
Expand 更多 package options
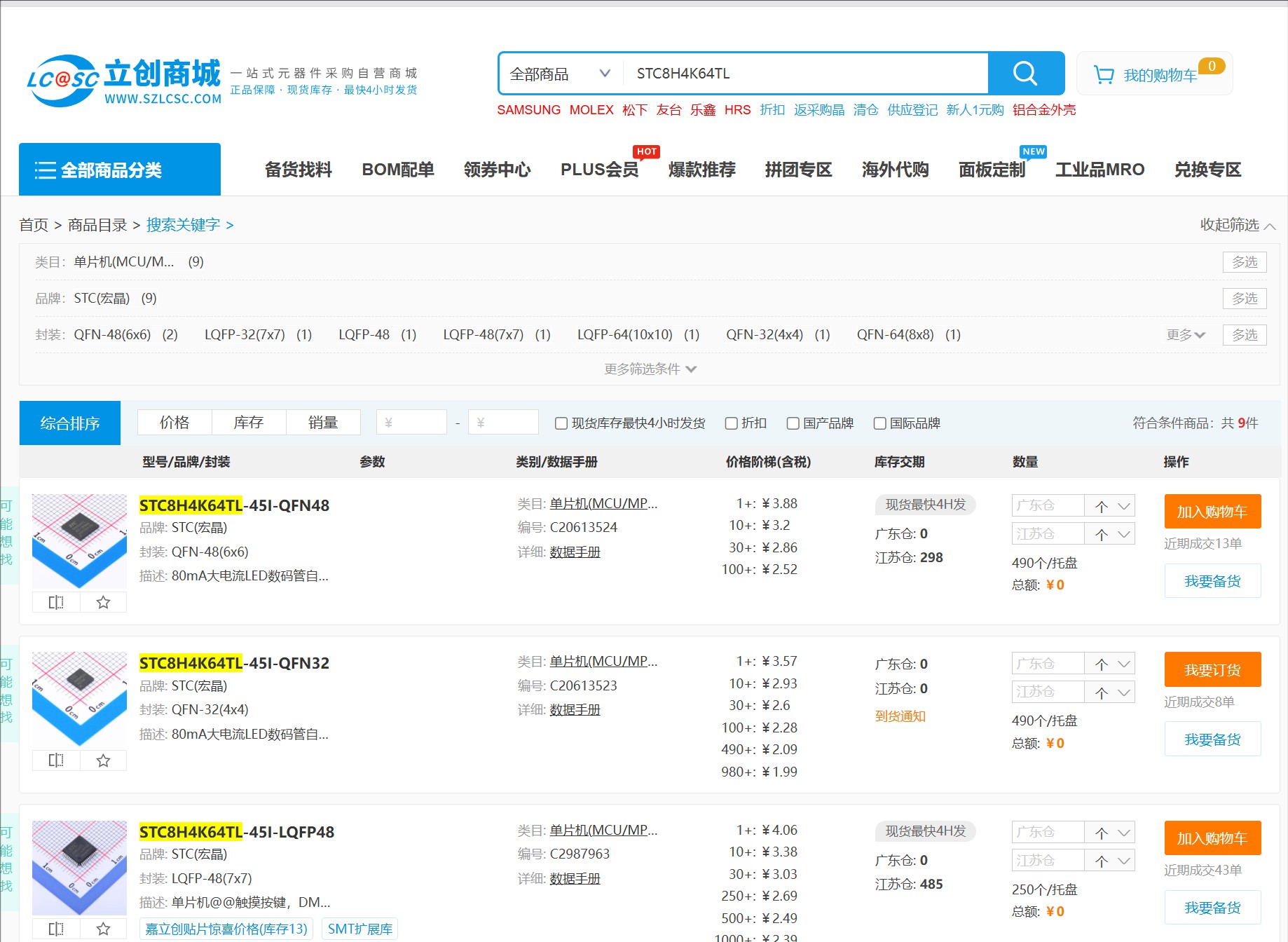1186,335
